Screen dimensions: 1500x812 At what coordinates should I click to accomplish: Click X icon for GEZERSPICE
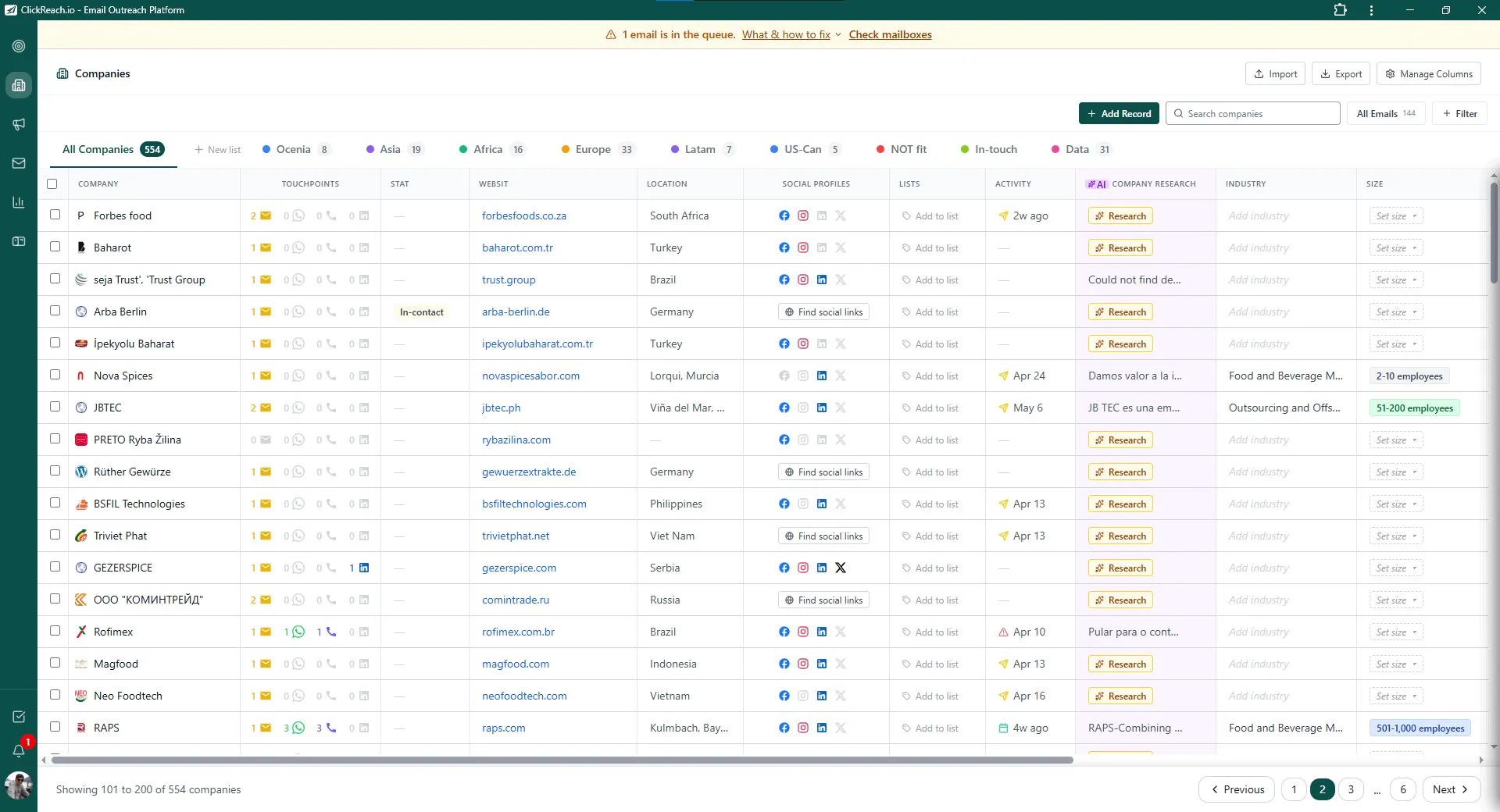[x=841, y=568]
